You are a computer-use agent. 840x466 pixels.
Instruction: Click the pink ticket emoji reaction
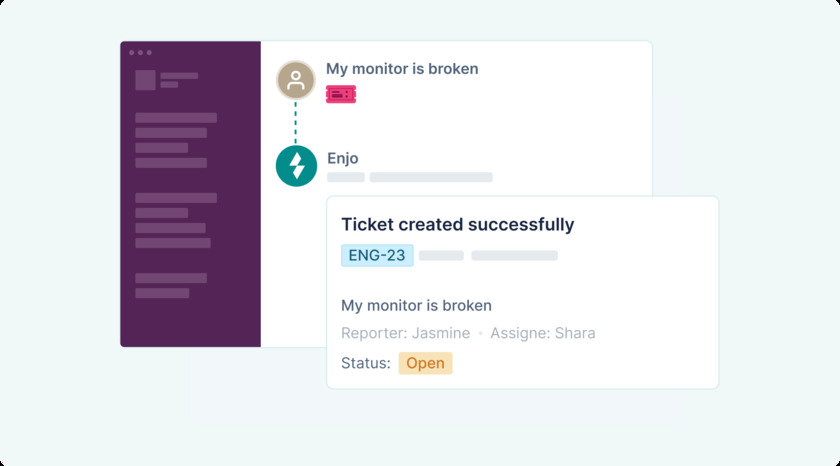[x=340, y=94]
